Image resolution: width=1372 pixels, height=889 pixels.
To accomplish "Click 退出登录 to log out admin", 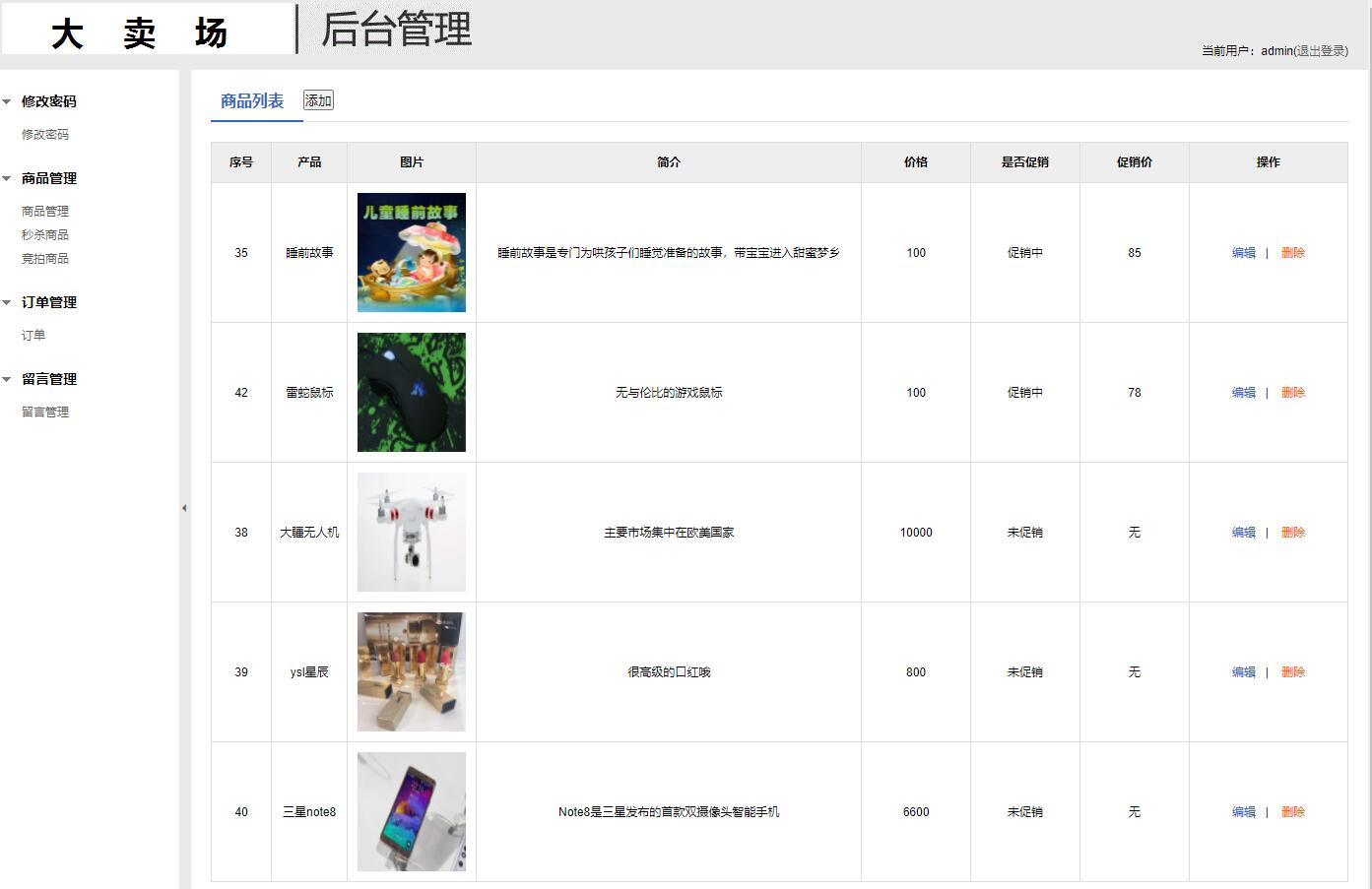I will pos(1318,50).
